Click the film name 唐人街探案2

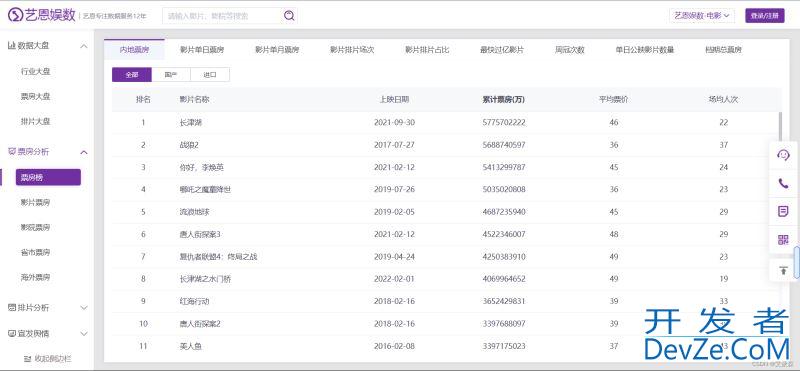coord(200,324)
